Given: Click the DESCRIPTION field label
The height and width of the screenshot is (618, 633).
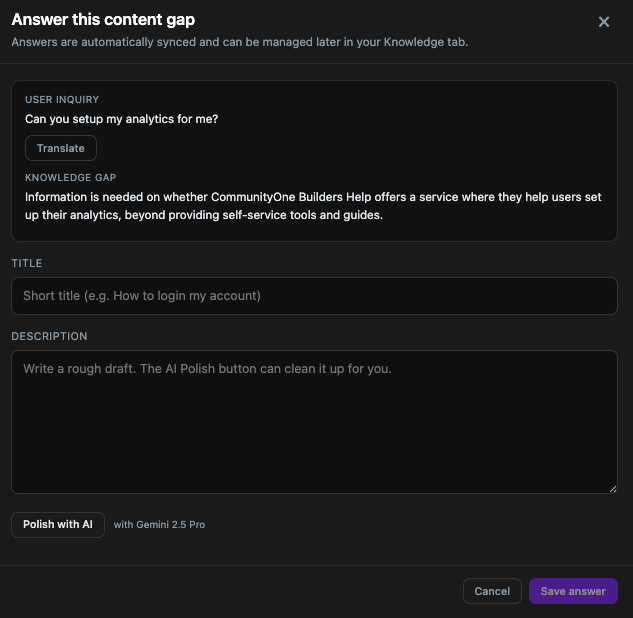Looking at the screenshot, I should [49, 336].
